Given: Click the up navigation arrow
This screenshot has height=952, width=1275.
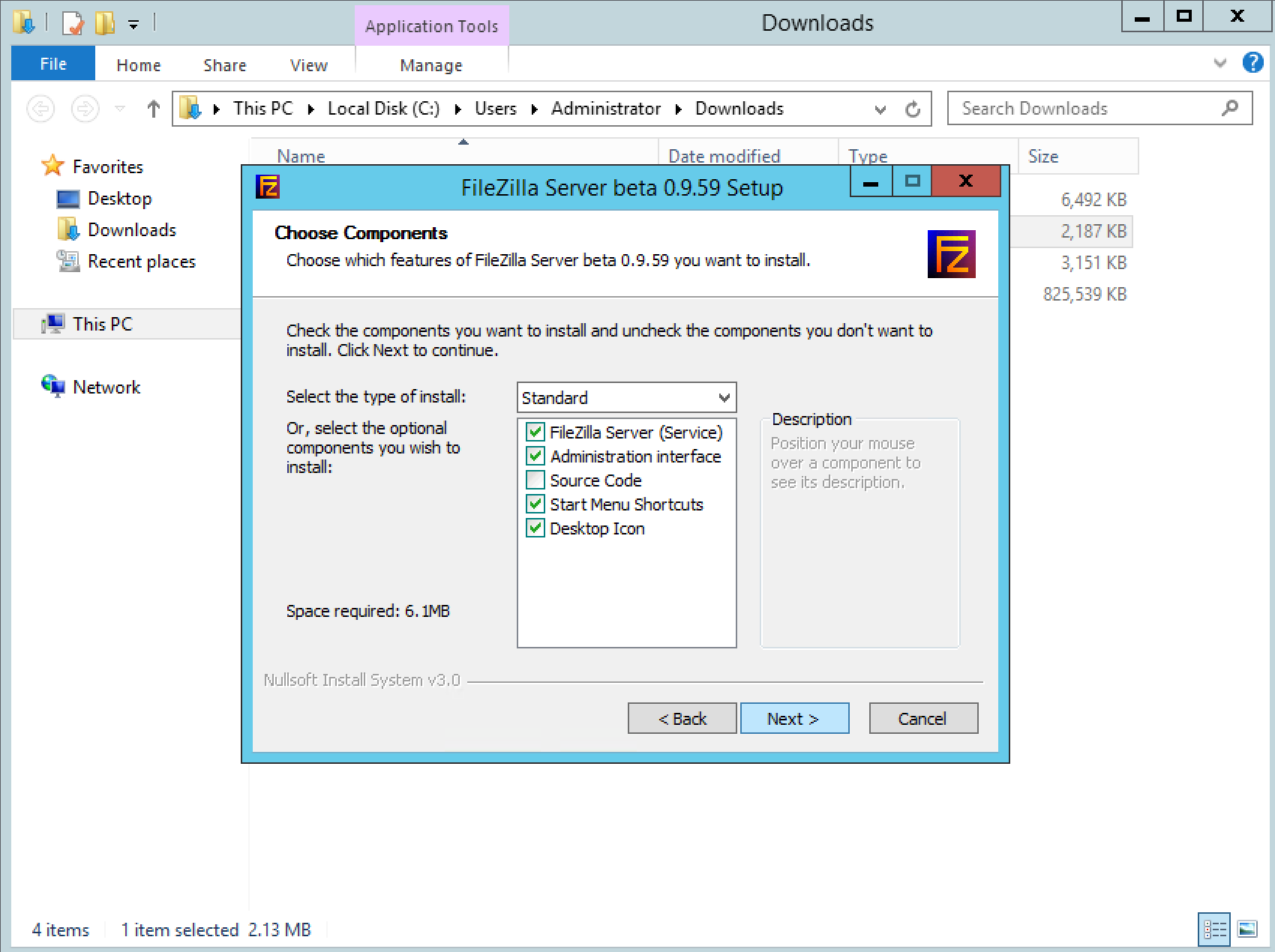Looking at the screenshot, I should [152, 109].
